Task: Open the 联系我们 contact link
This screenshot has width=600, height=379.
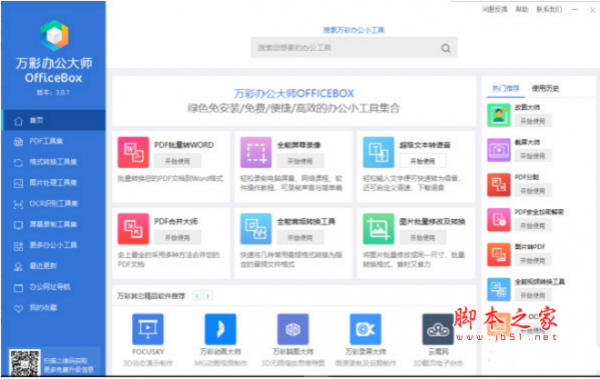Action: [x=549, y=10]
